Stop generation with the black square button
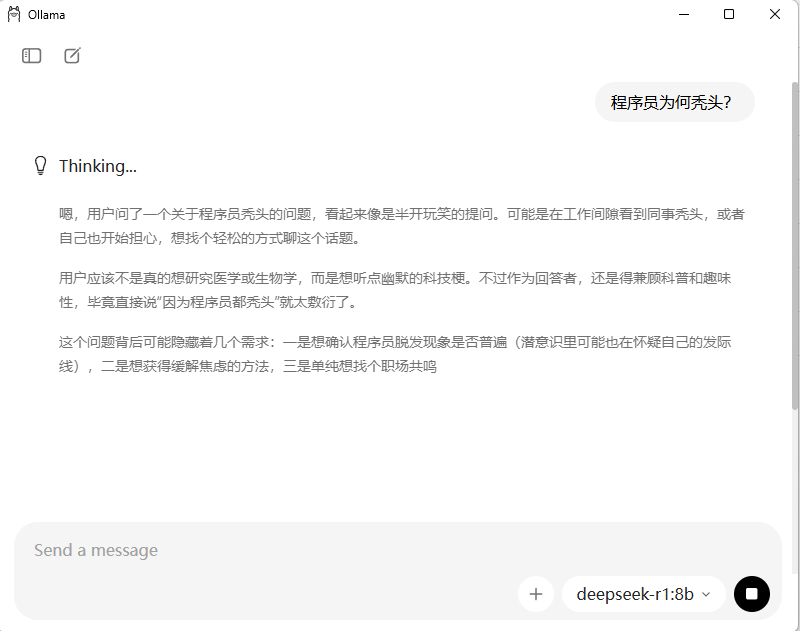The height and width of the screenshot is (631, 800). click(752, 594)
